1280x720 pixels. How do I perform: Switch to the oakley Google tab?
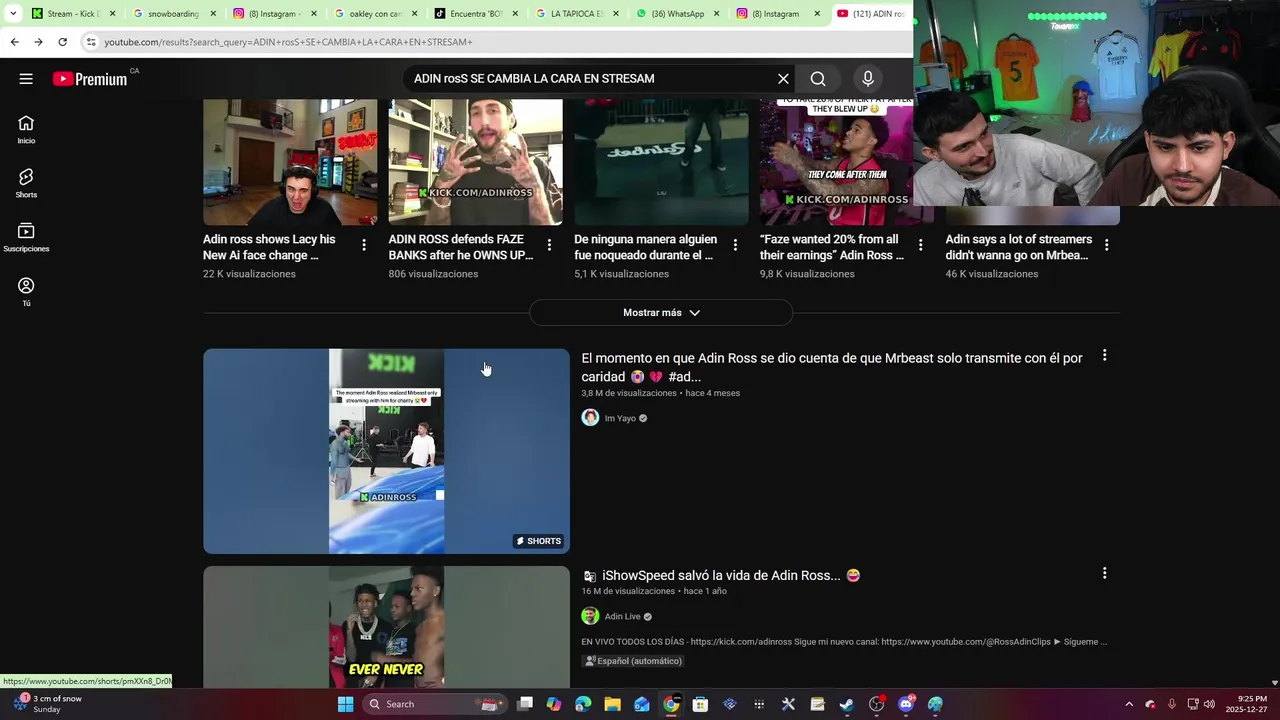click(x=374, y=14)
